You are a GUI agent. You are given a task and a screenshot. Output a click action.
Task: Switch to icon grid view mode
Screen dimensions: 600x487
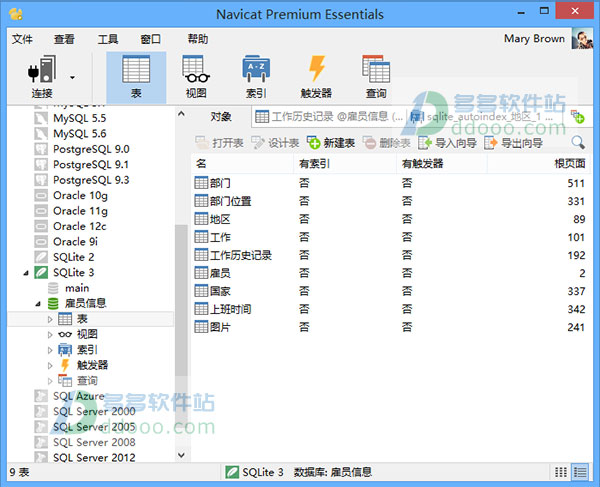click(561, 472)
